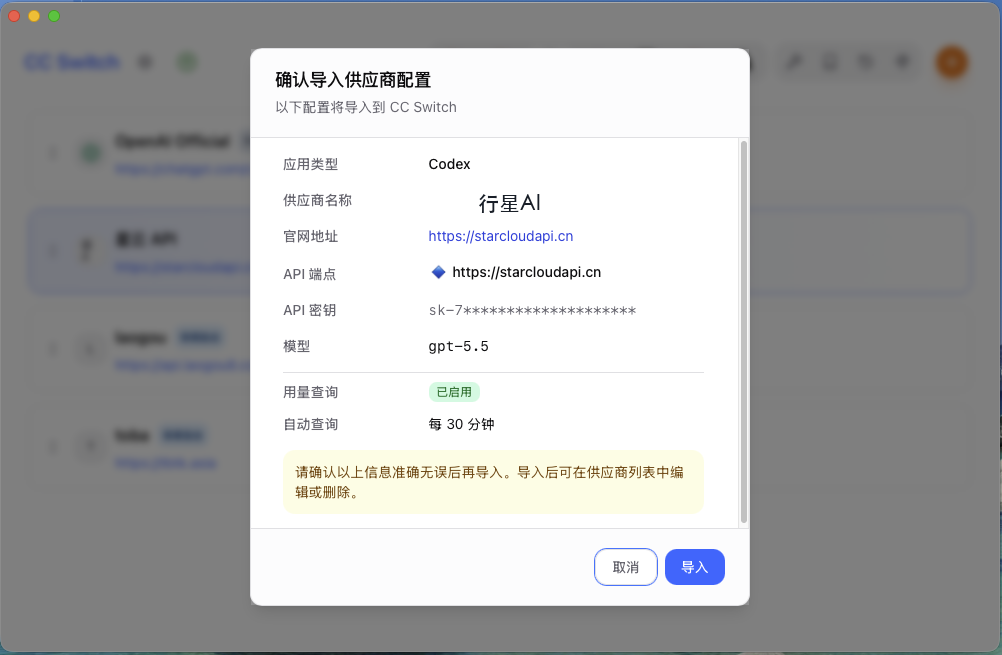Click the 供应商名称 label

[x=318, y=200]
